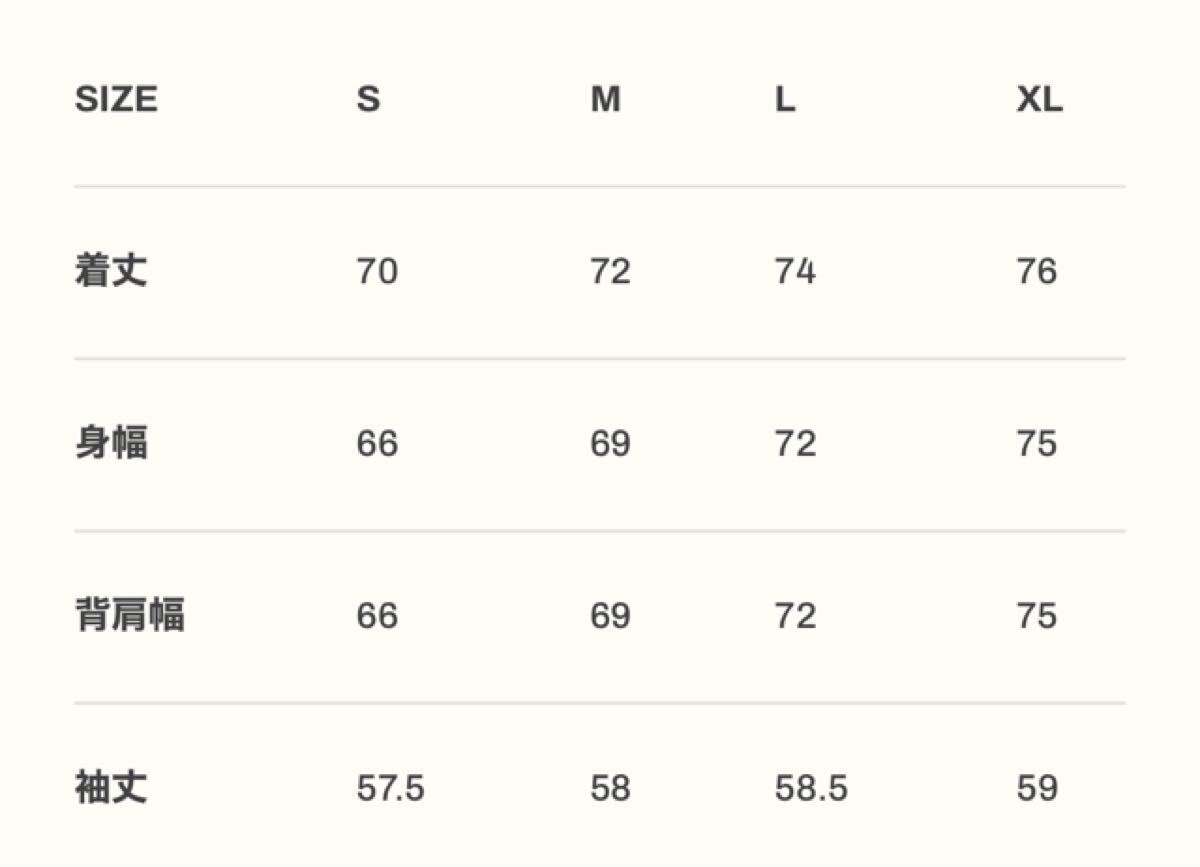
Task: Select the 袖丈 row label
Action: pyautogui.click(x=111, y=788)
